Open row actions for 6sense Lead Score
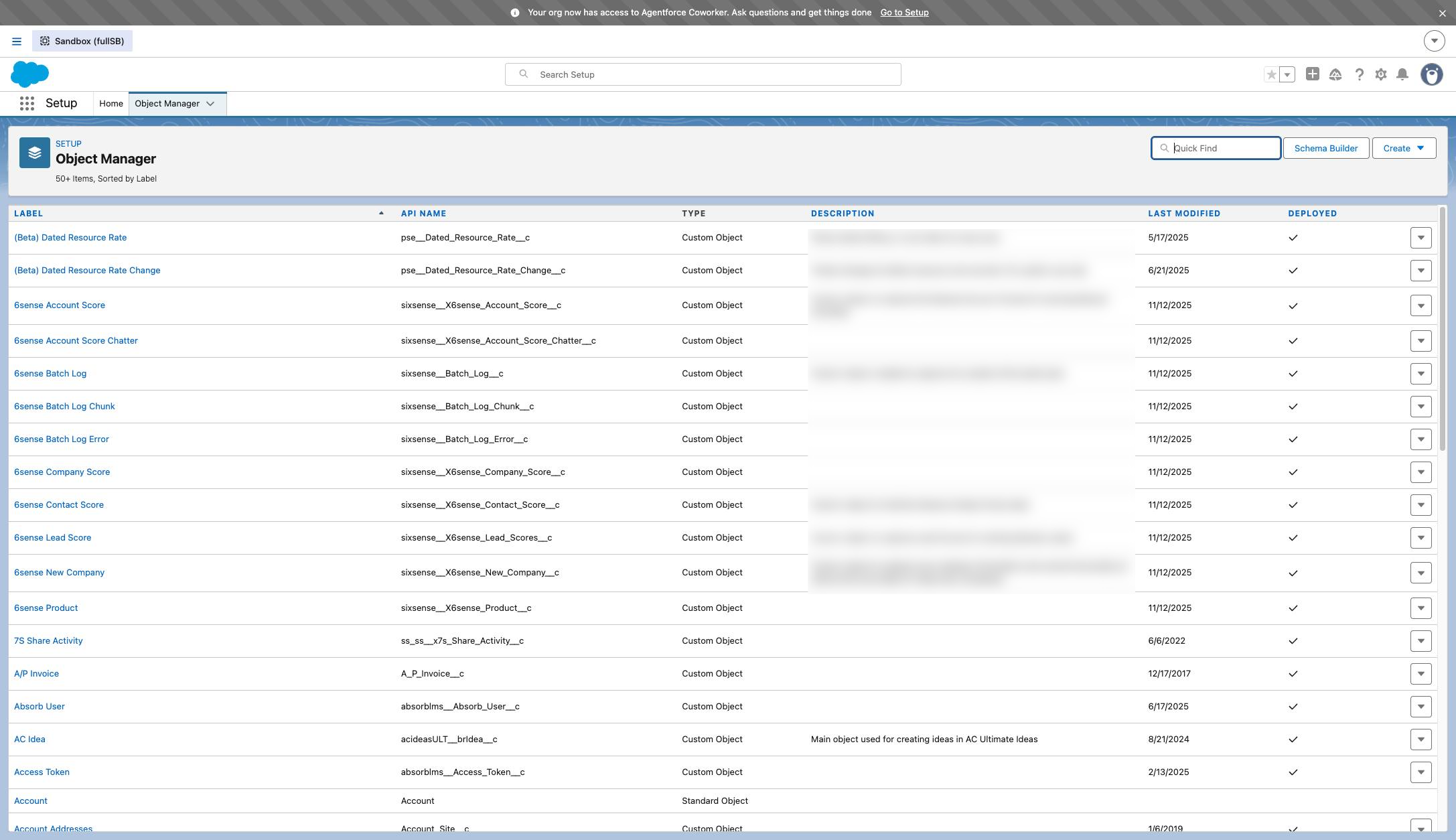1456x840 pixels. point(1421,538)
